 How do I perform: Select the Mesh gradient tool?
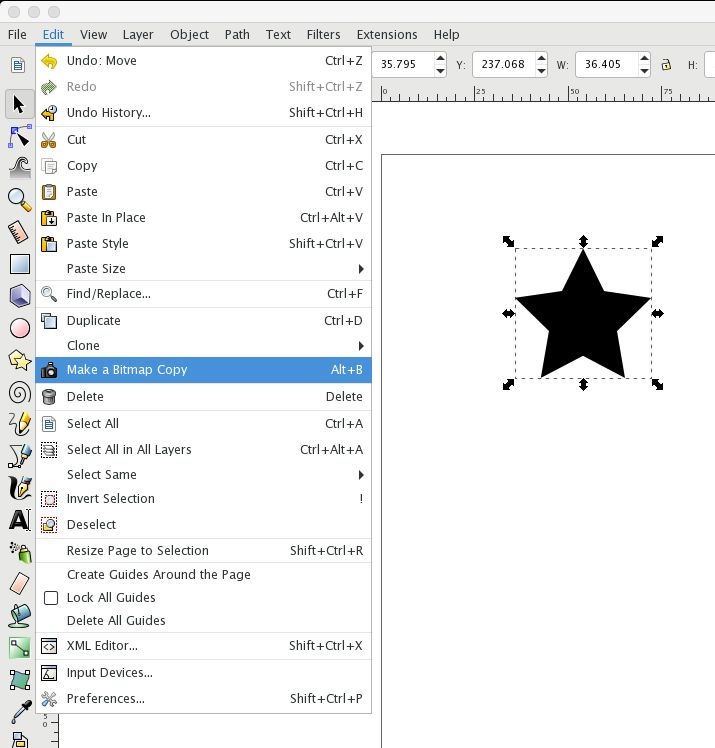pyautogui.click(x=19, y=679)
